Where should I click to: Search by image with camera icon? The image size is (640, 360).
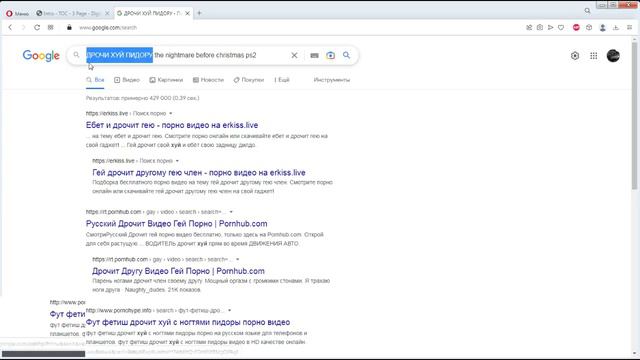click(x=330, y=55)
